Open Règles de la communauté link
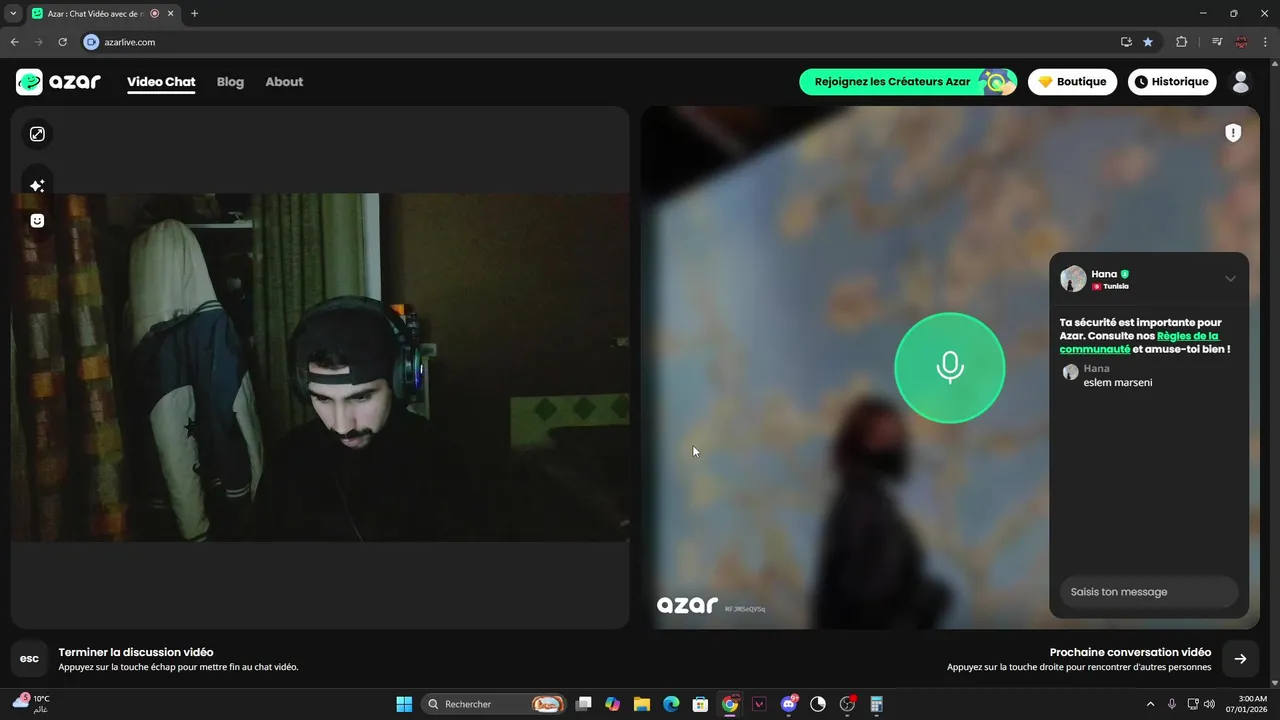Viewport: 1280px width, 720px height. 1140,343
